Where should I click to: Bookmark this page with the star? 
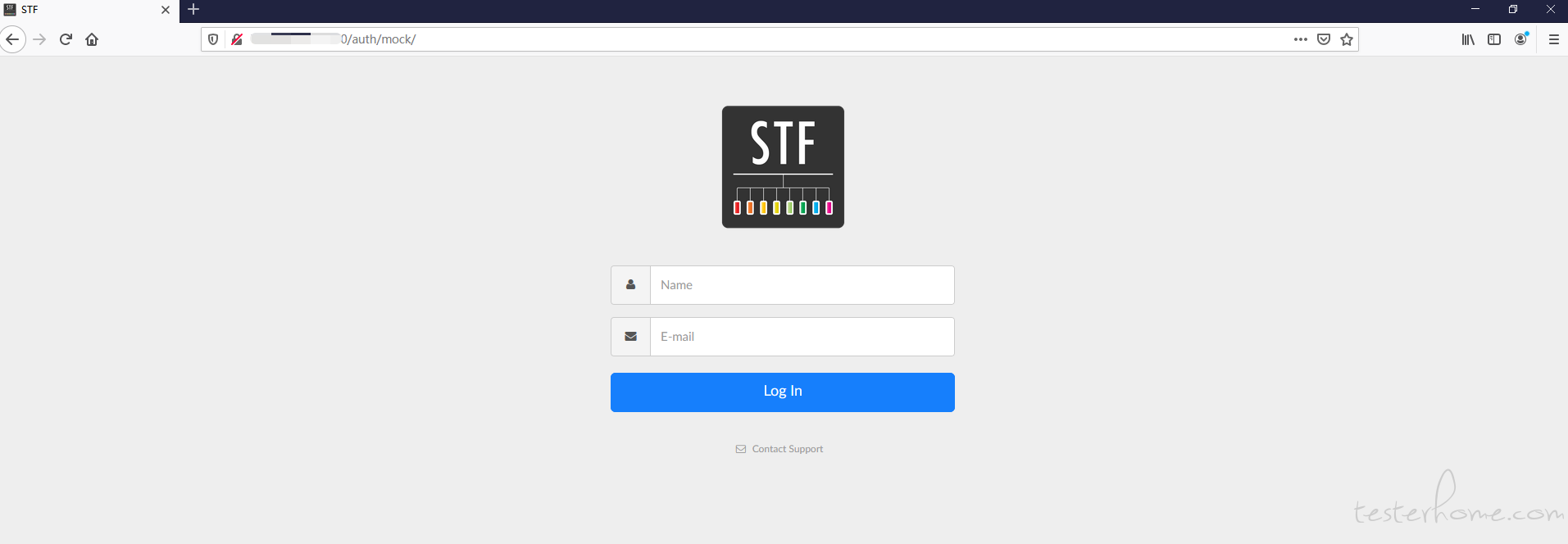(x=1347, y=39)
